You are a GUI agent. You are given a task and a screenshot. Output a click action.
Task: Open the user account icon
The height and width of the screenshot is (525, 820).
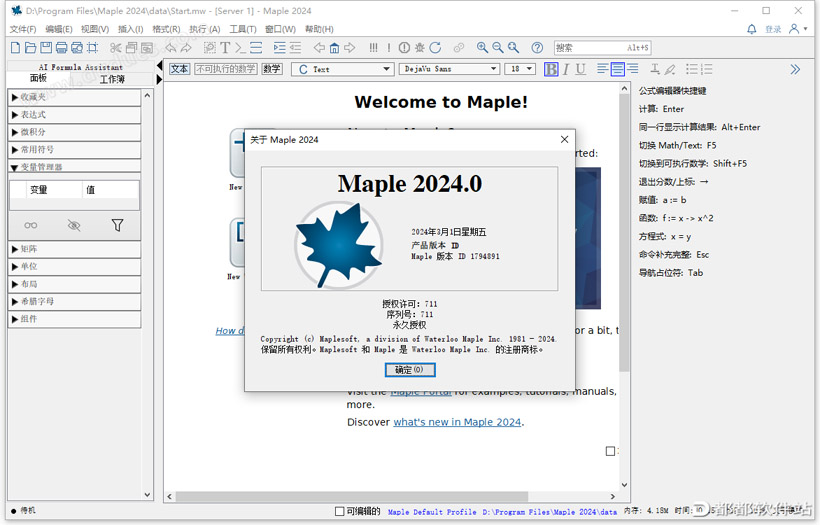click(x=794, y=29)
